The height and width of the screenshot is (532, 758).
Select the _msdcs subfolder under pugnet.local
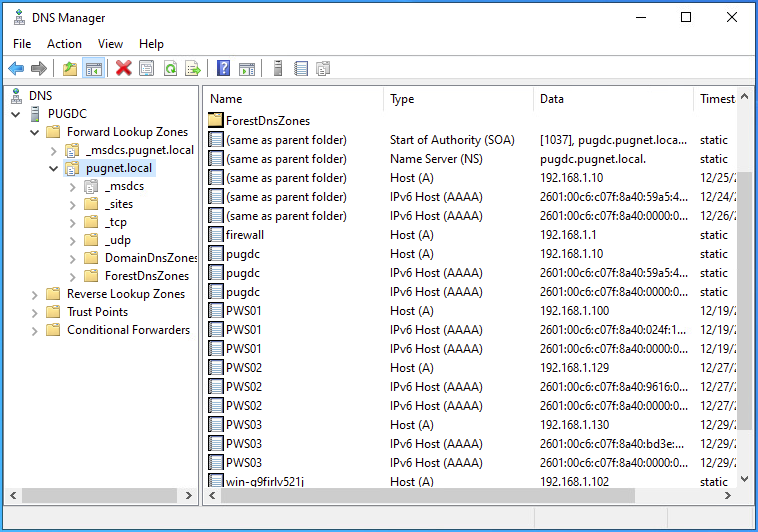124,186
